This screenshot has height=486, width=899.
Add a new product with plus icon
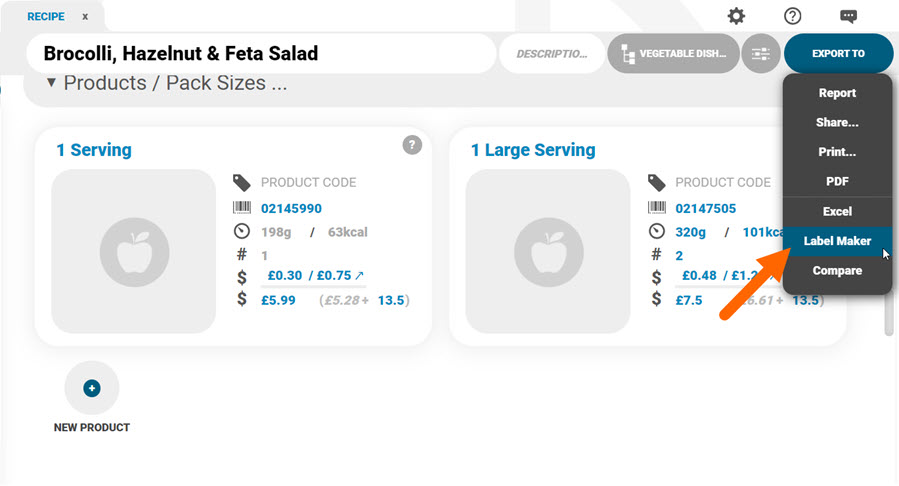click(92, 388)
